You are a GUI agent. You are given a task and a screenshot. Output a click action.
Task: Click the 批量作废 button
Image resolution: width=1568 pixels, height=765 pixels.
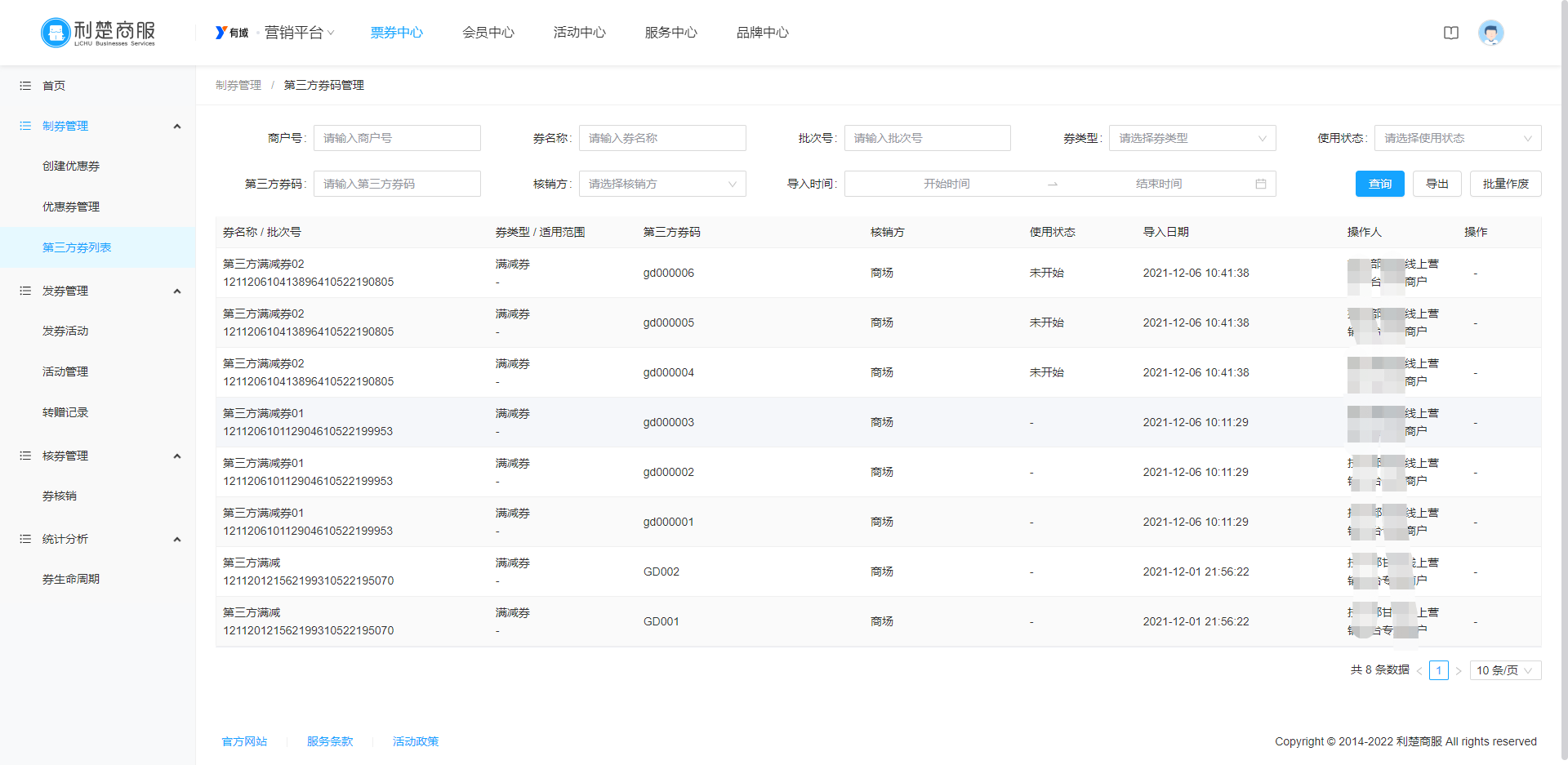(x=1506, y=184)
